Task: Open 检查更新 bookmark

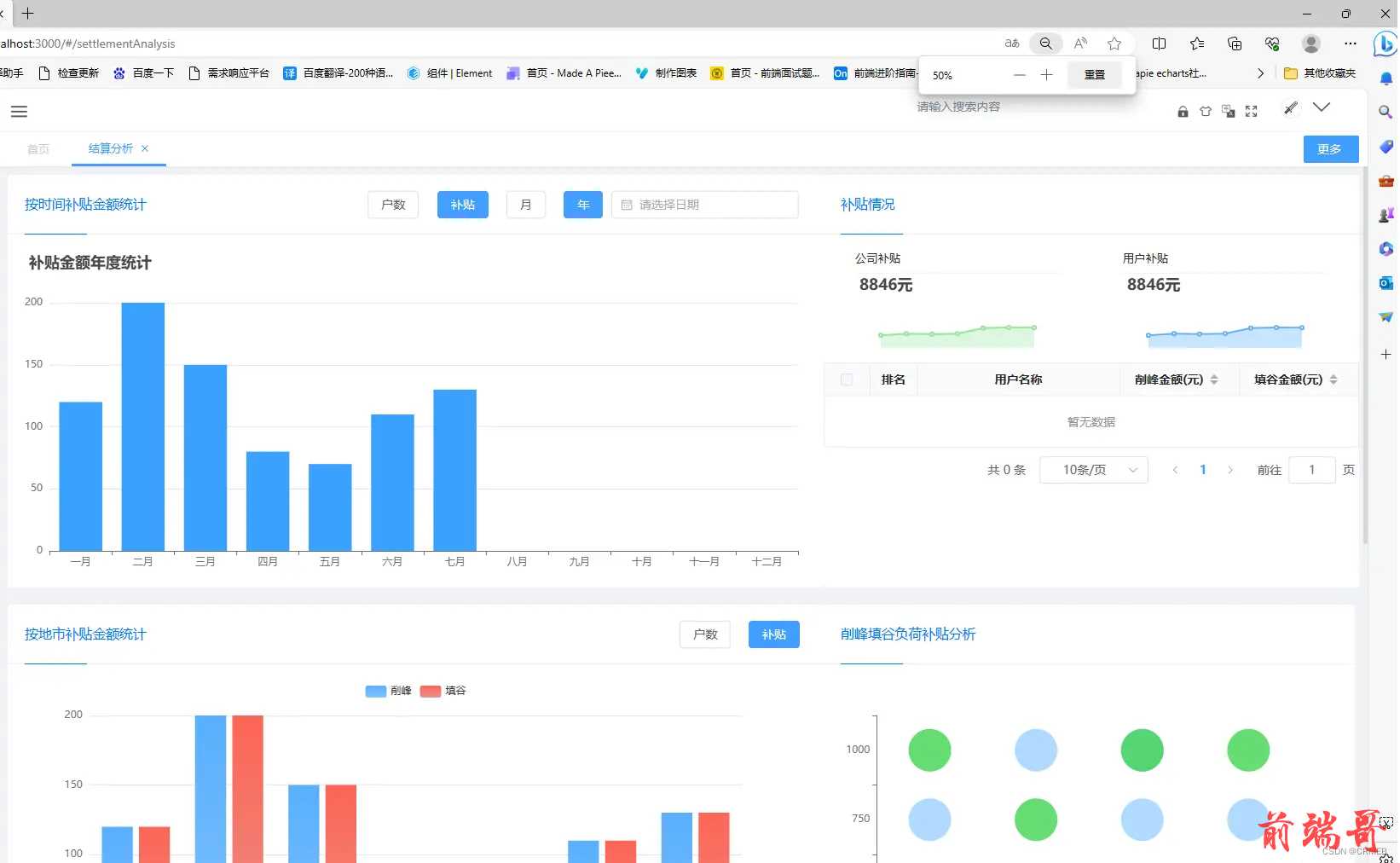Action: pyautogui.click(x=69, y=73)
